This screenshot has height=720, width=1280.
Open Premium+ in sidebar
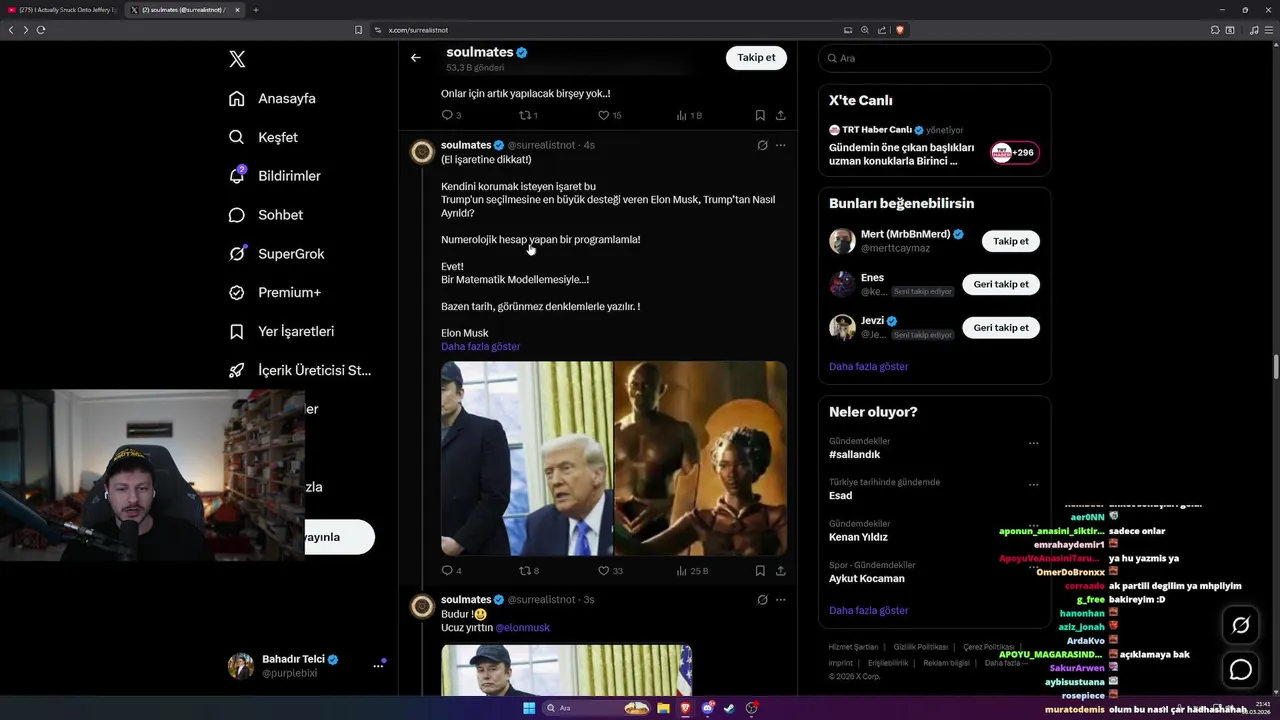pyautogui.click(x=274, y=293)
